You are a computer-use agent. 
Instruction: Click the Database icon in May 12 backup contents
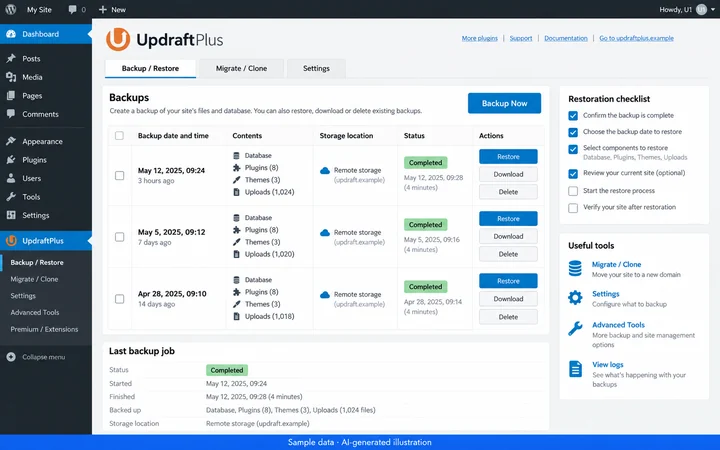tap(236, 156)
